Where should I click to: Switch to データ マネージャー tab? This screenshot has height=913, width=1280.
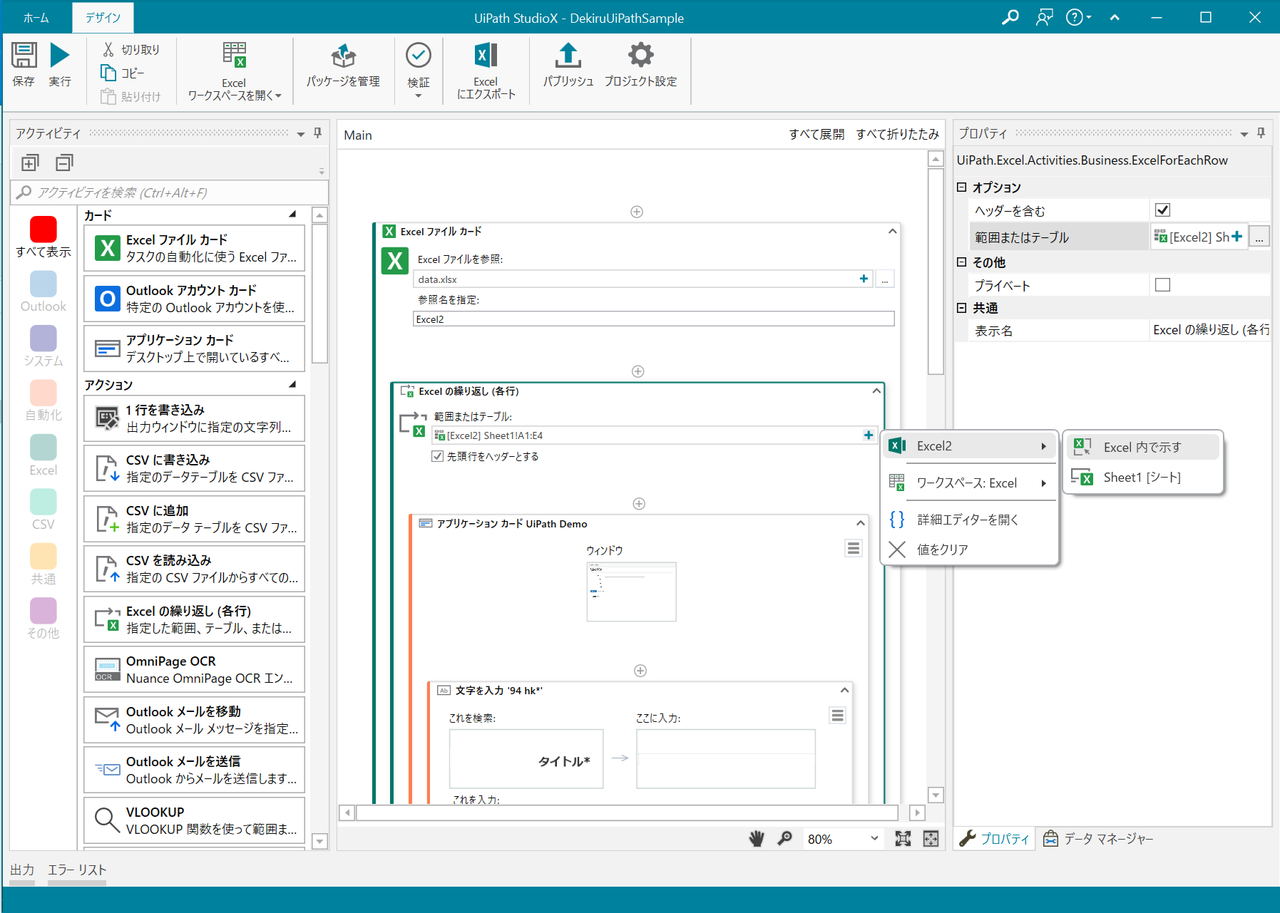pyautogui.click(x=1097, y=839)
